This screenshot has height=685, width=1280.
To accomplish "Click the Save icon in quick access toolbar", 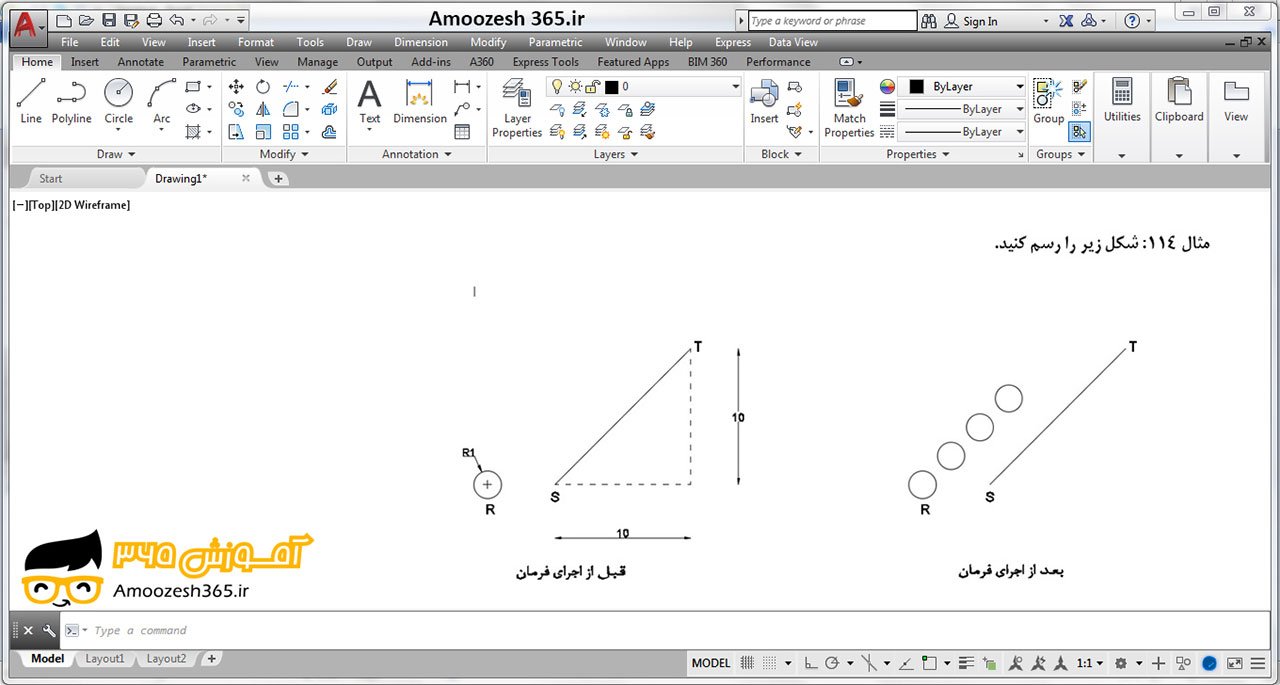I will tap(109, 20).
